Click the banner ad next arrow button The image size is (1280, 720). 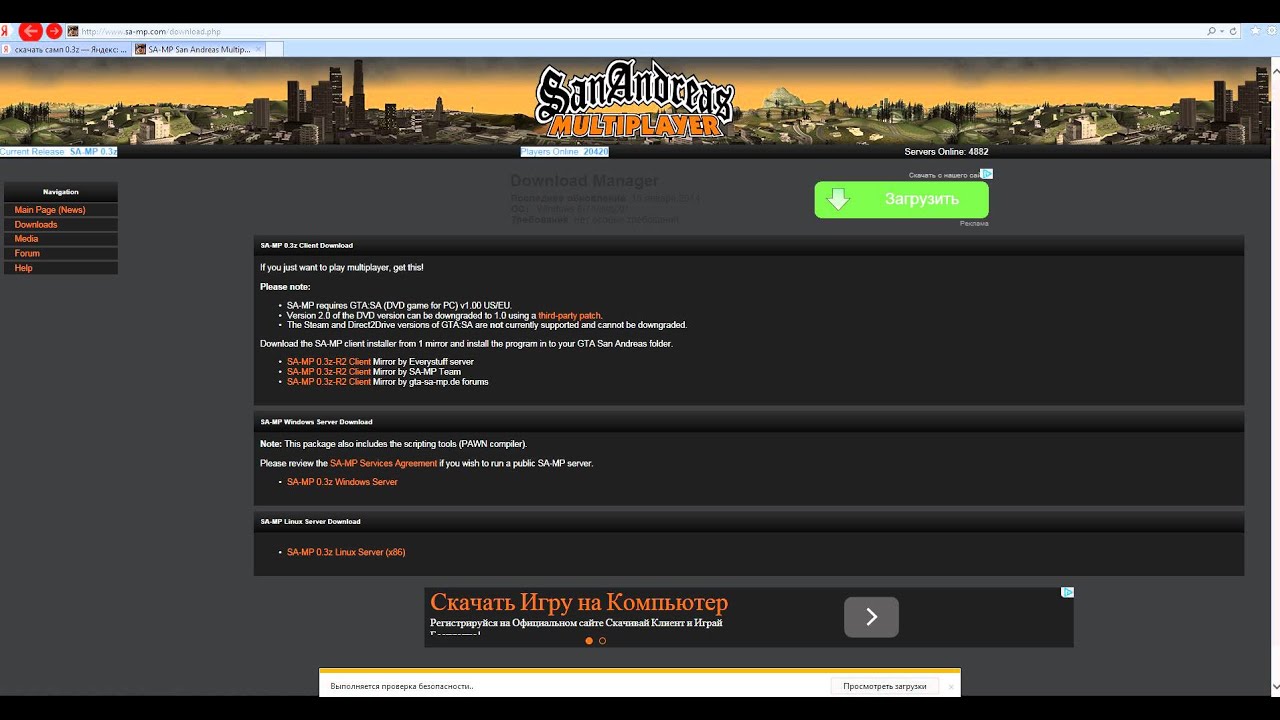click(x=871, y=617)
